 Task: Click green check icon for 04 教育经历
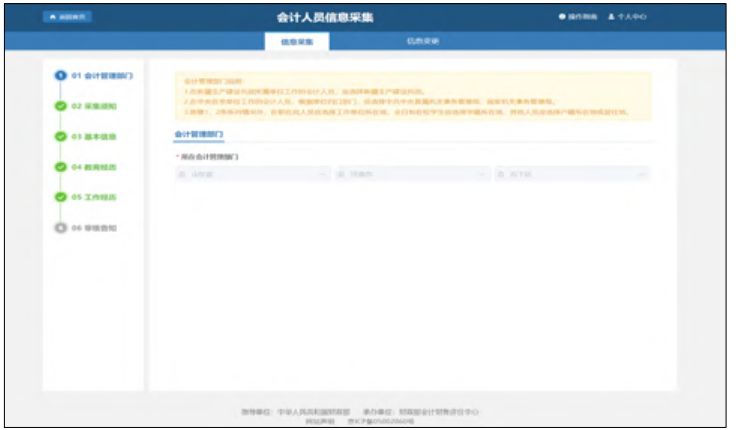[x=60, y=167]
